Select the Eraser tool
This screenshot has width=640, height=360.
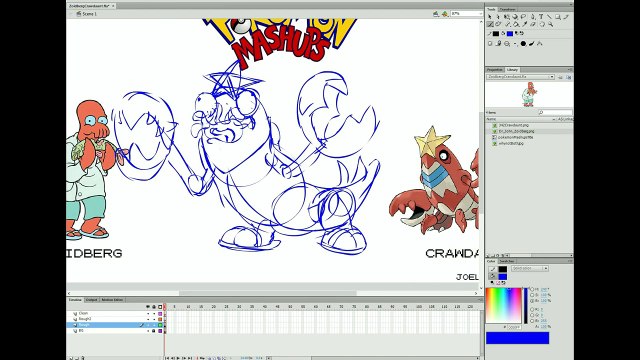[x=533, y=24]
